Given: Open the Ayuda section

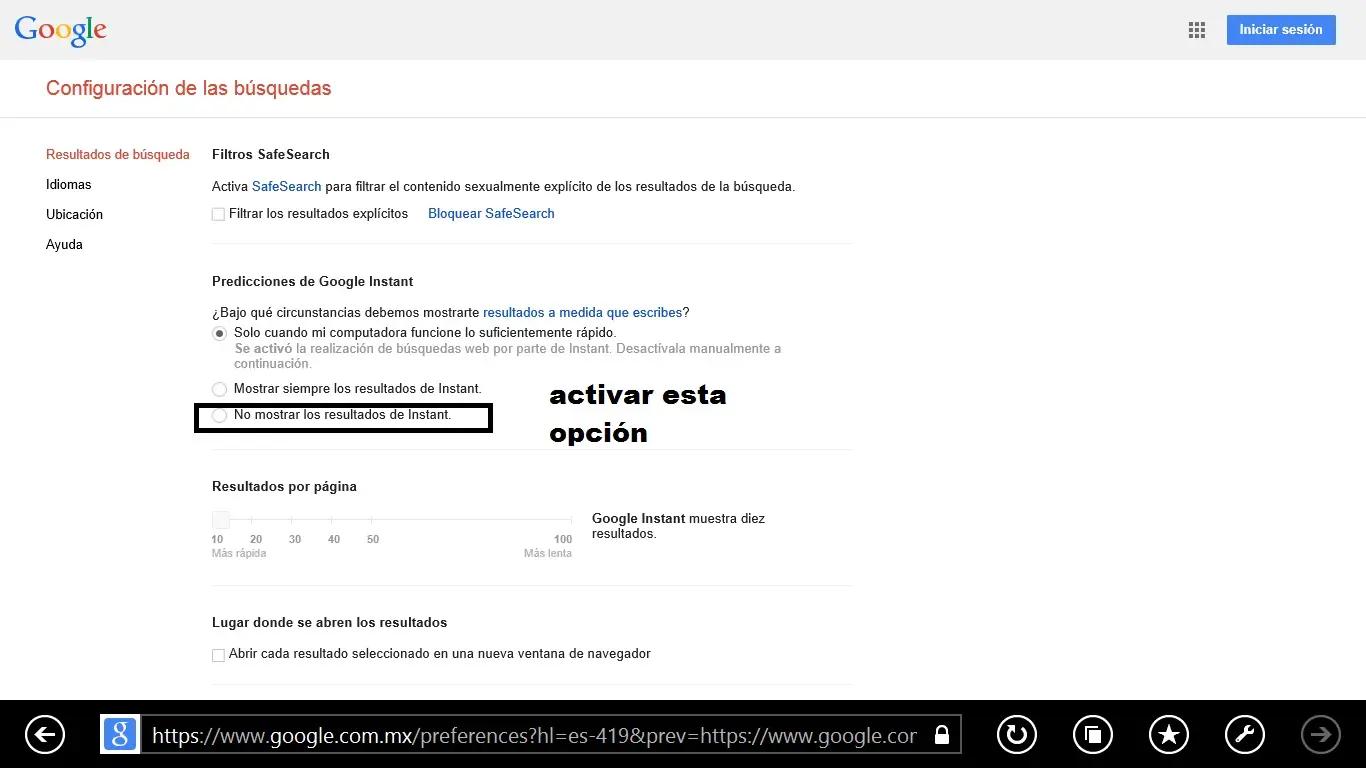Looking at the screenshot, I should (64, 245).
